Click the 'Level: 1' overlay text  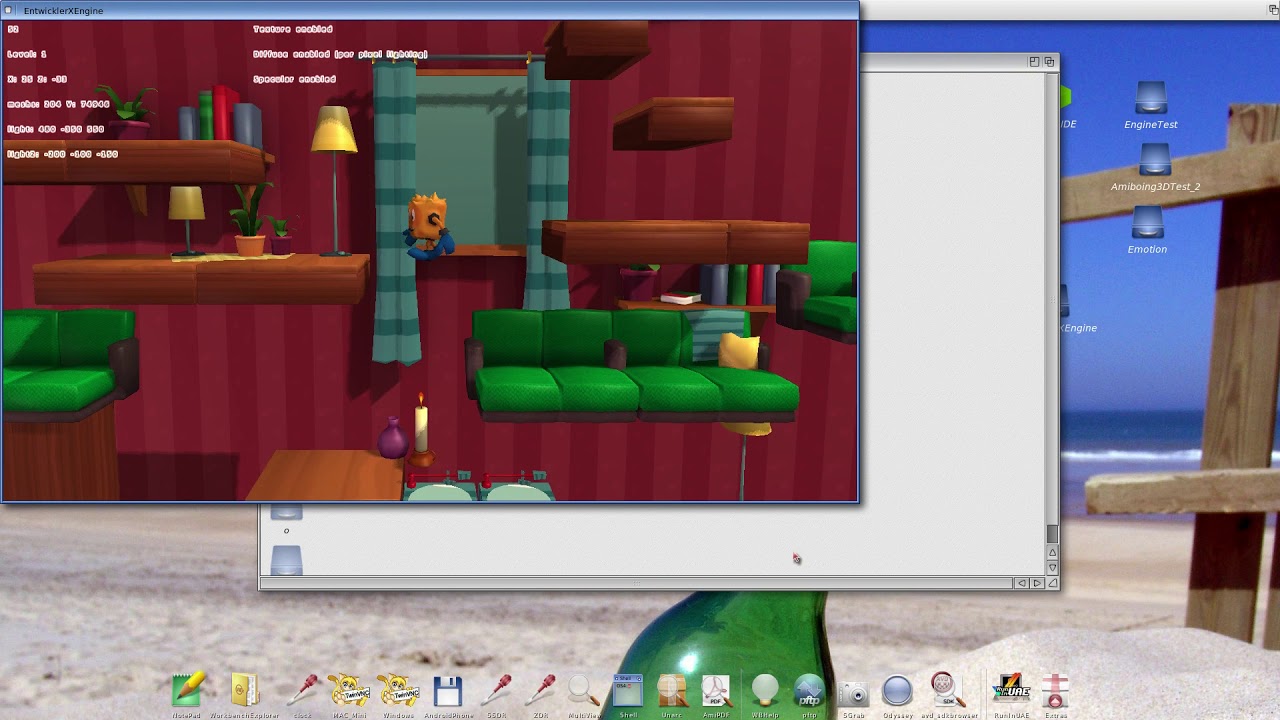click(27, 55)
